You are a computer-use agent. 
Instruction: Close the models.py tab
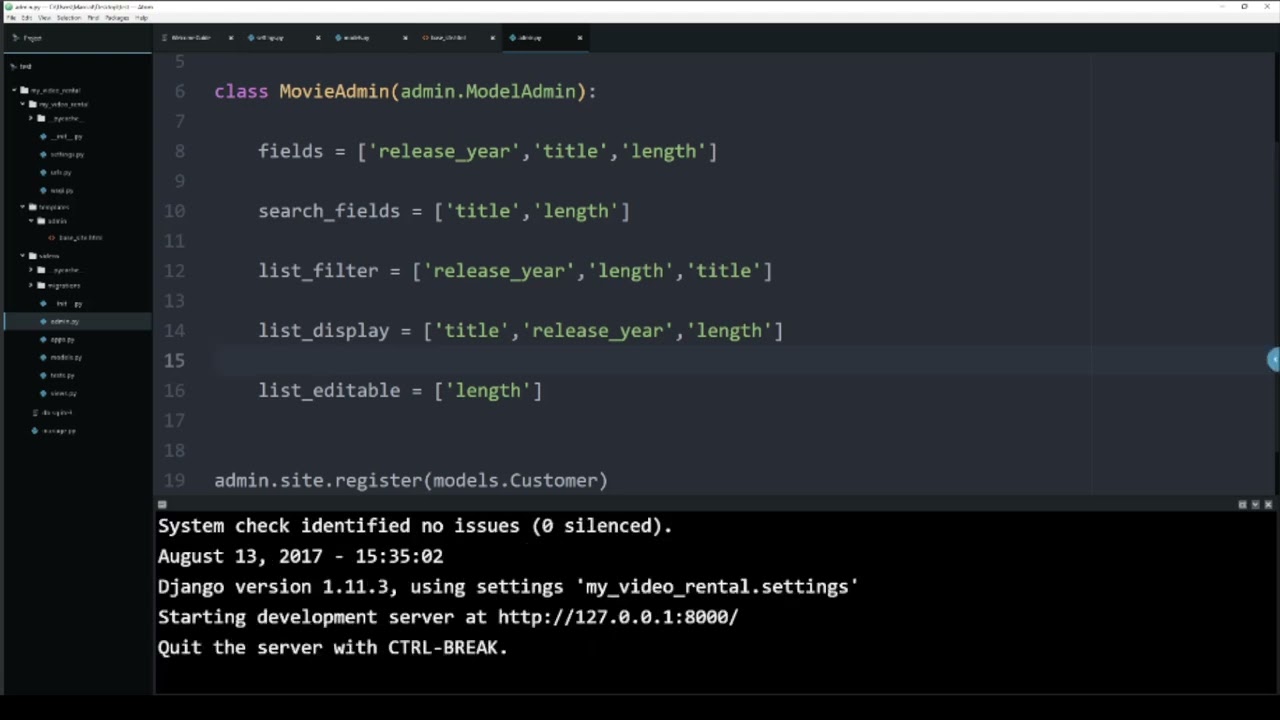click(405, 38)
